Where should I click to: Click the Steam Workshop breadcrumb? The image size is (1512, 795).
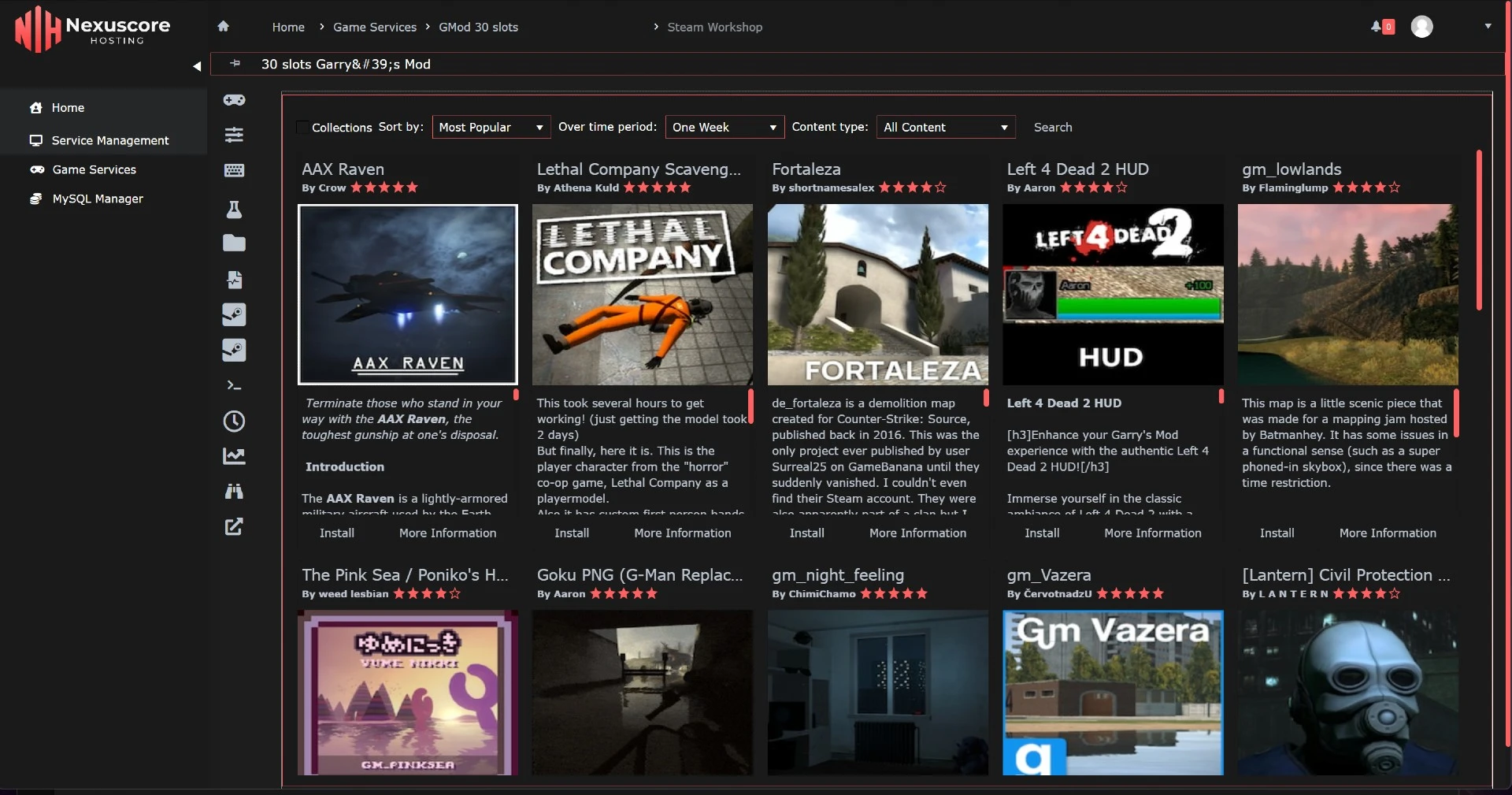click(x=715, y=27)
